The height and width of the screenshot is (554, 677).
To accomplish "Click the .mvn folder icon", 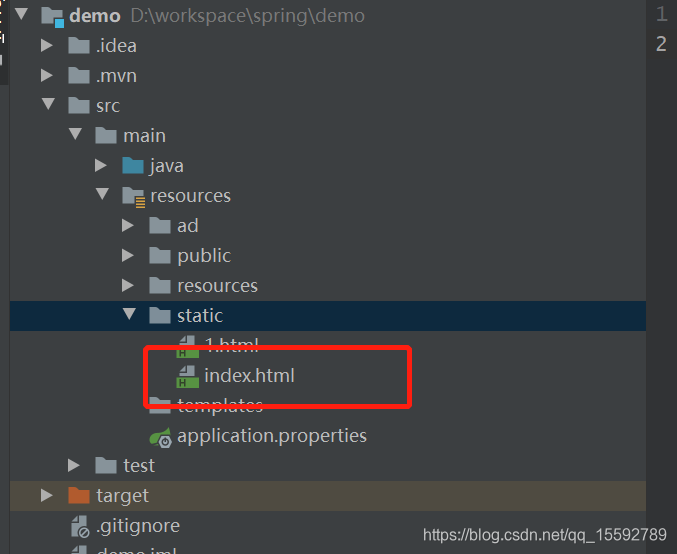I will click(x=79, y=76).
